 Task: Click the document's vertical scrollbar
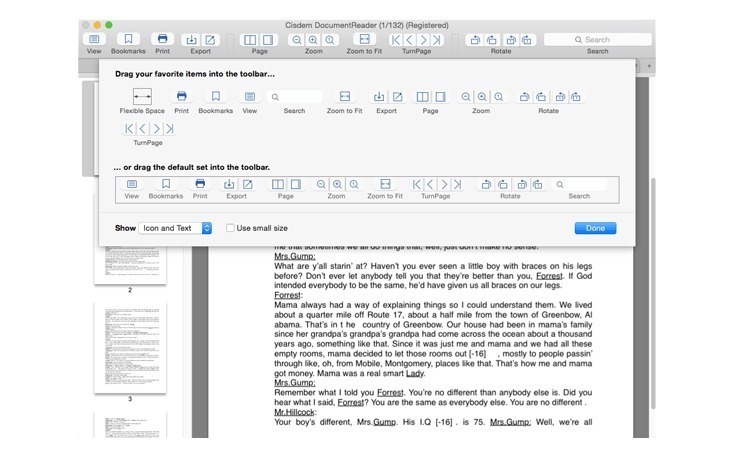click(652, 293)
